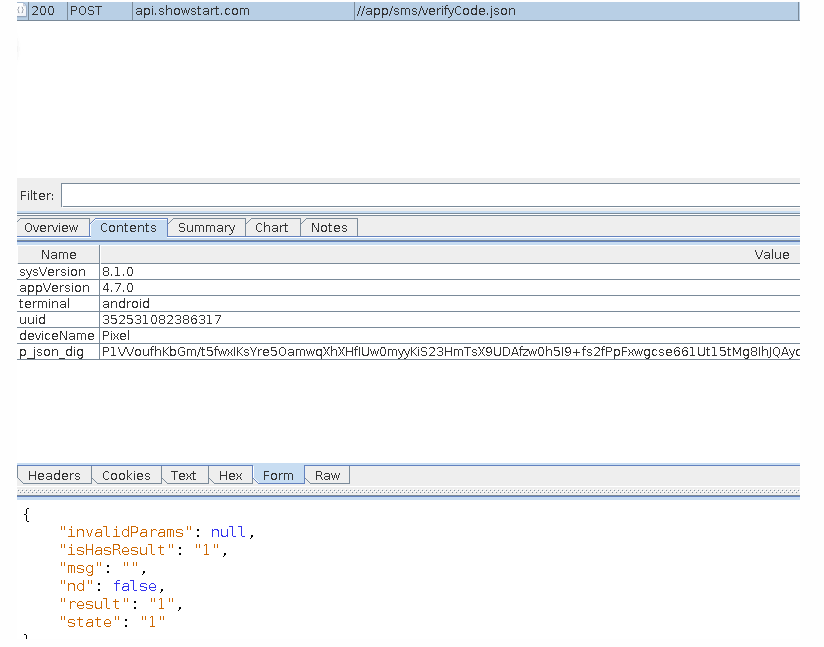The image size is (824, 647).
Task: Select the sysVersion parameter row
Action: (408, 272)
